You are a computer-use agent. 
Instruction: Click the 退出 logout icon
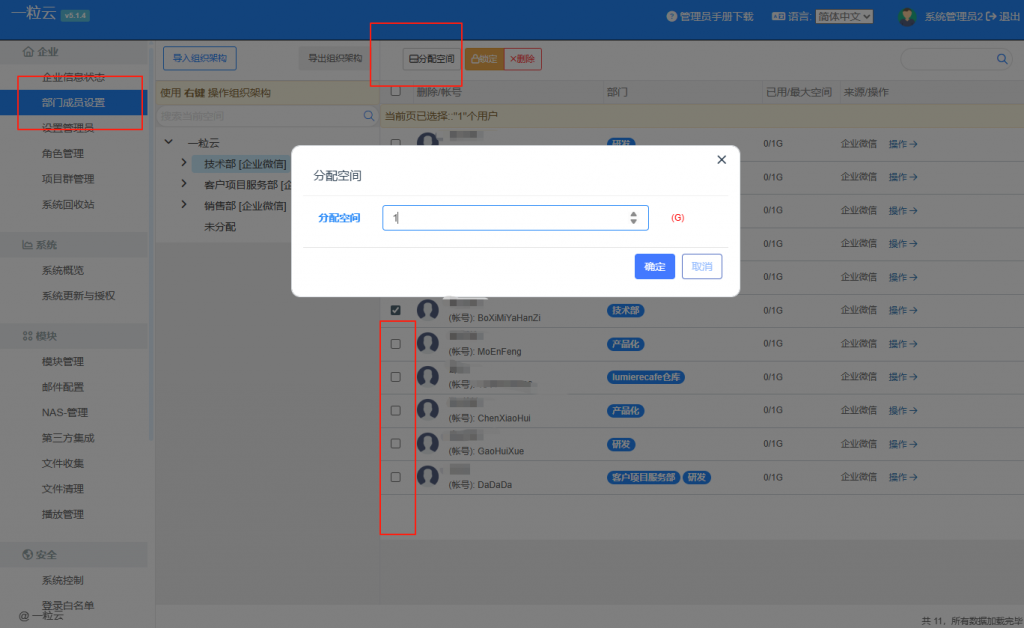(991, 17)
